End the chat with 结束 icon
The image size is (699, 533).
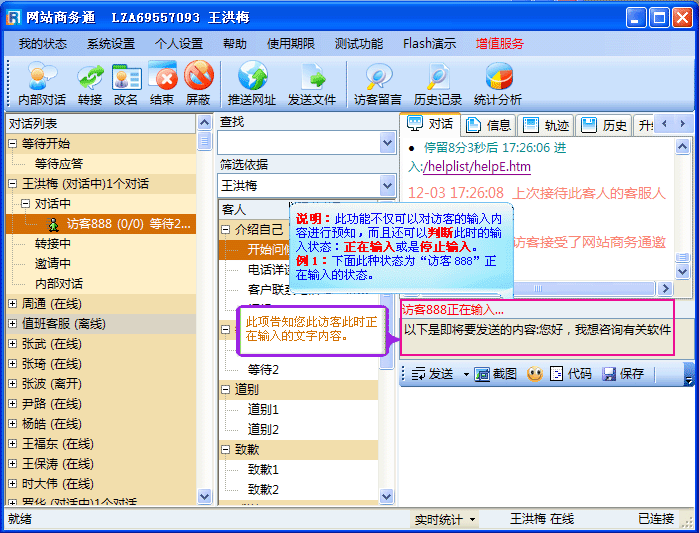click(x=162, y=77)
